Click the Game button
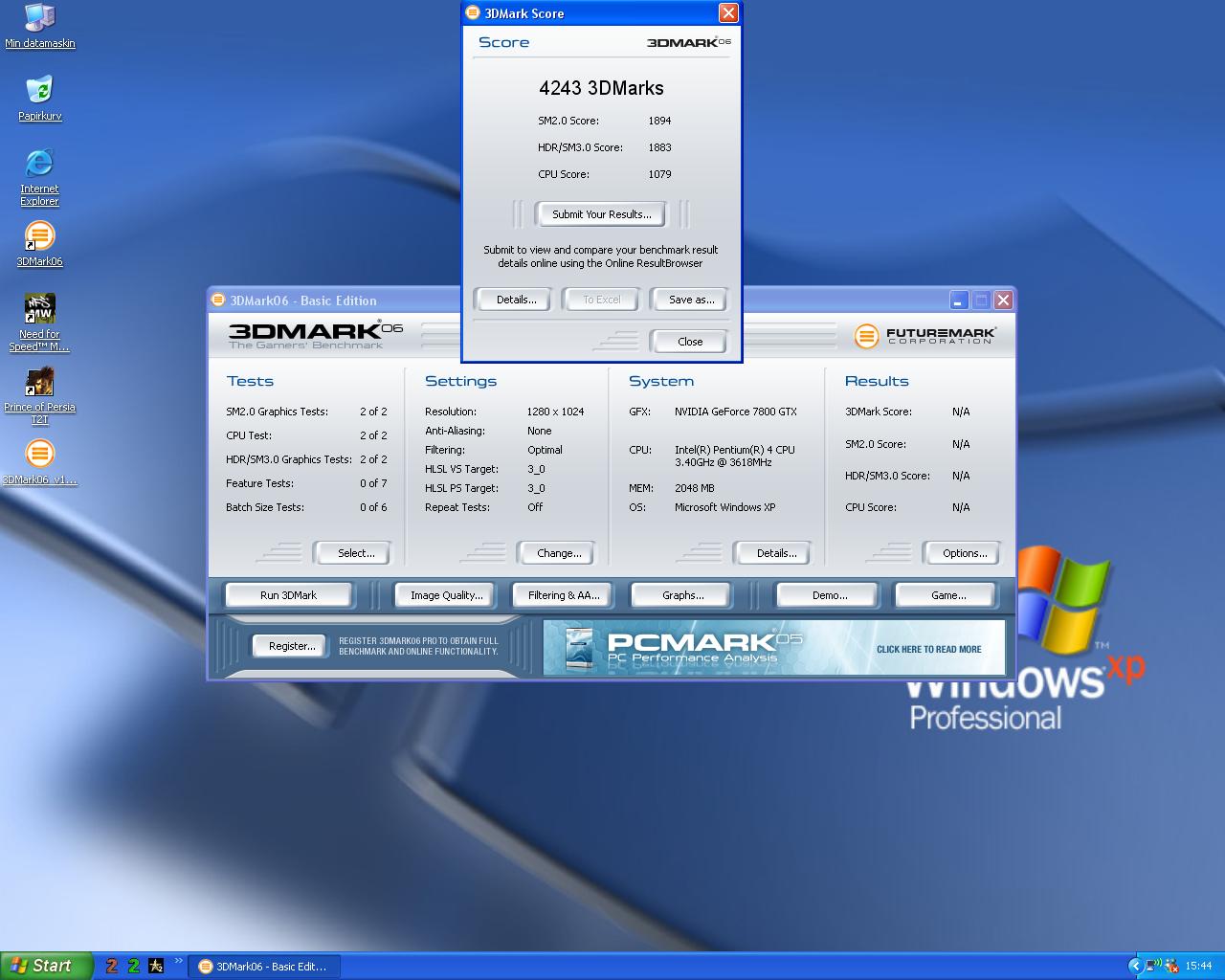Screen dimensions: 1225x980 [947, 595]
